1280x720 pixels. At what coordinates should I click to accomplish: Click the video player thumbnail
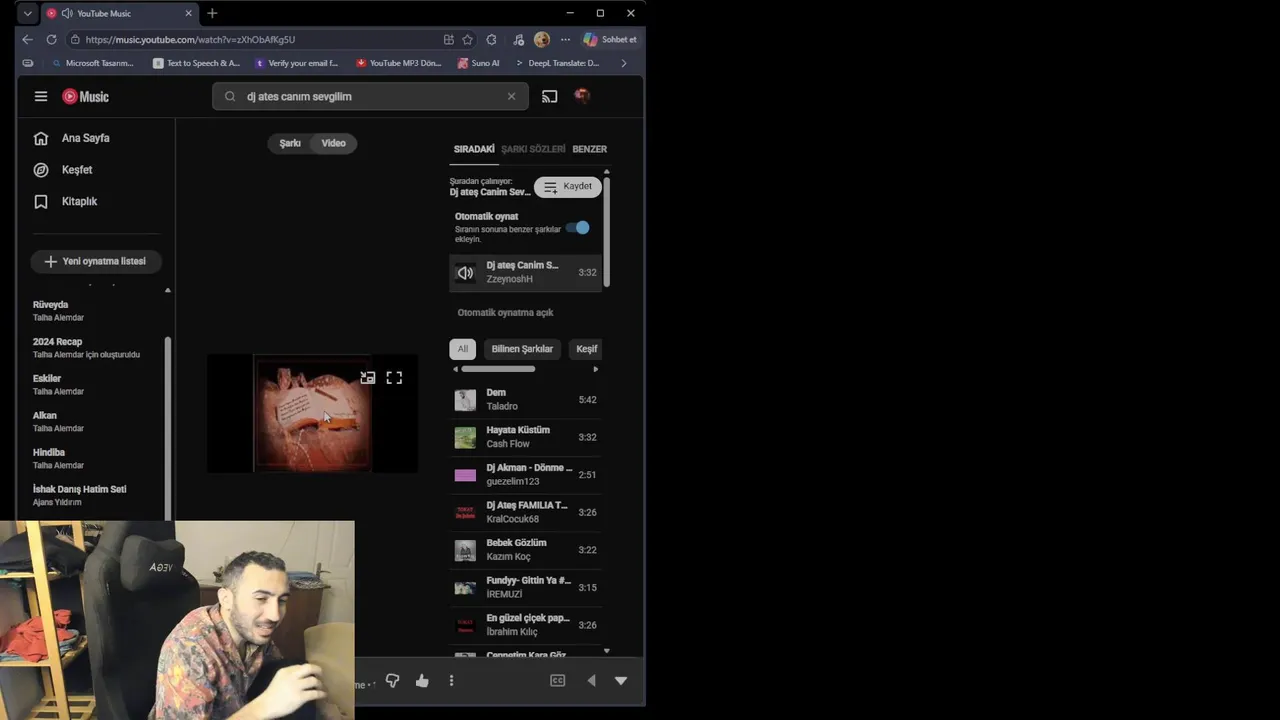point(313,415)
